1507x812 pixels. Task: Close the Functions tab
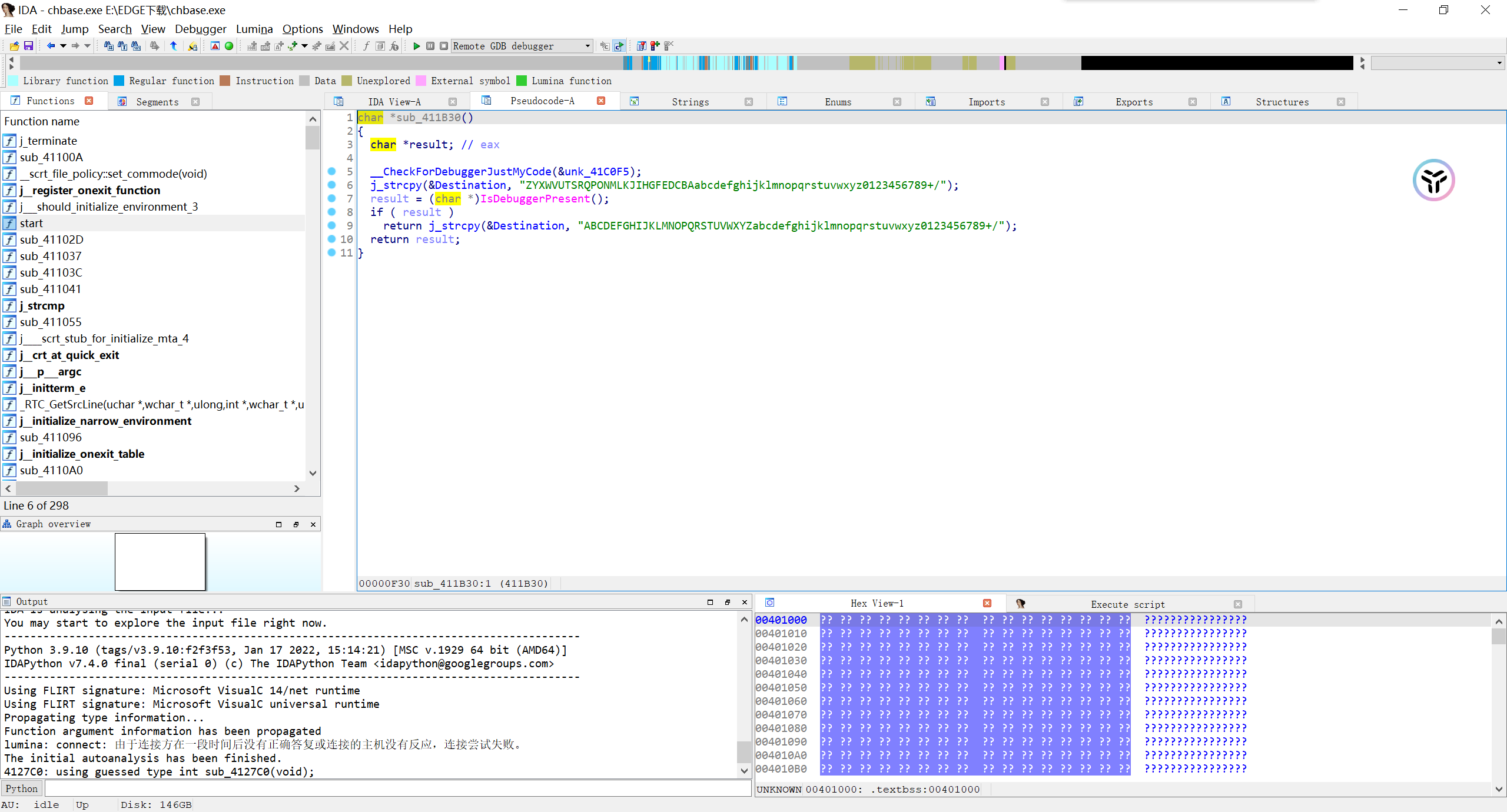click(x=89, y=101)
